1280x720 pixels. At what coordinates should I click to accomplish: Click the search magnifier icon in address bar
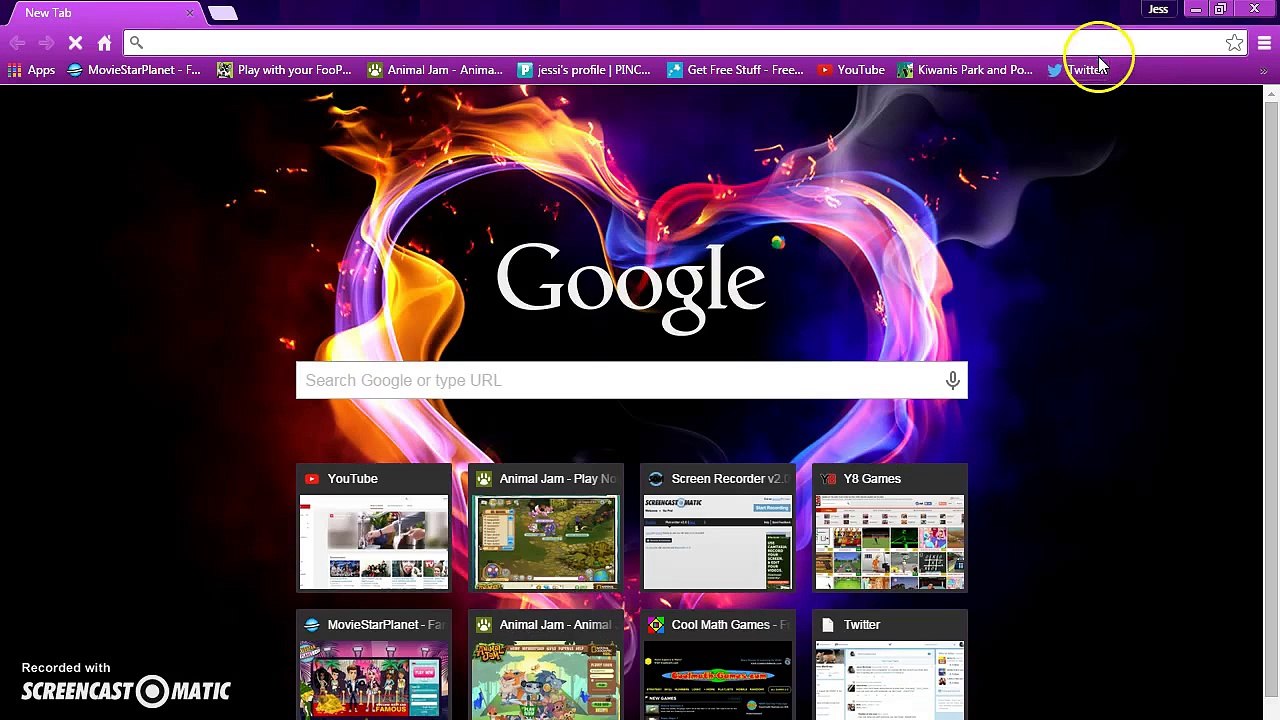pos(136,43)
